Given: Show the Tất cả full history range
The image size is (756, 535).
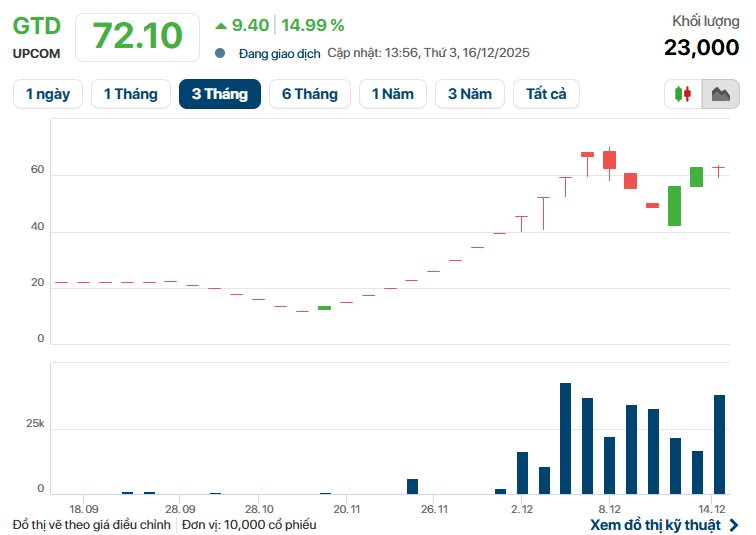Looking at the screenshot, I should 546,94.
